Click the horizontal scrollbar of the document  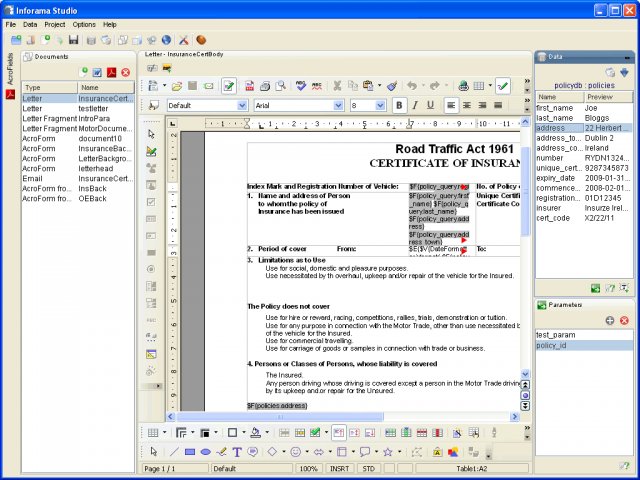[x=280, y=417]
